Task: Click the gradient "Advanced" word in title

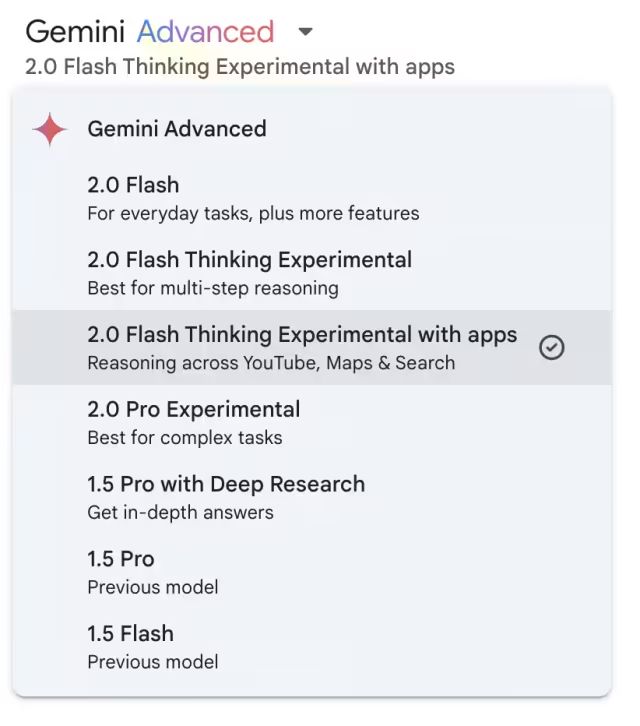Action: point(205,32)
